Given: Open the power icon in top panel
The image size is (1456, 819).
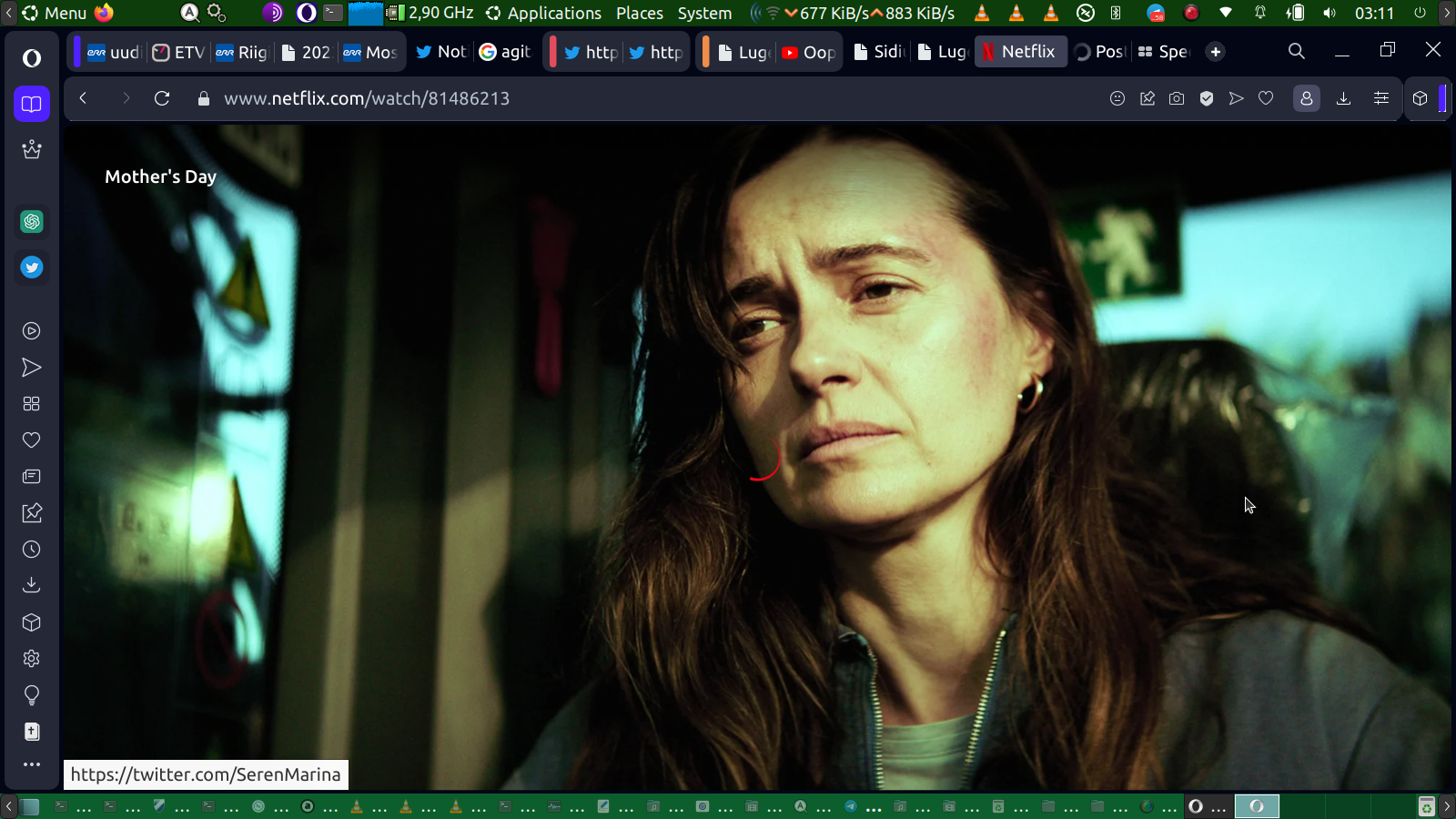Looking at the screenshot, I should click(1420, 13).
